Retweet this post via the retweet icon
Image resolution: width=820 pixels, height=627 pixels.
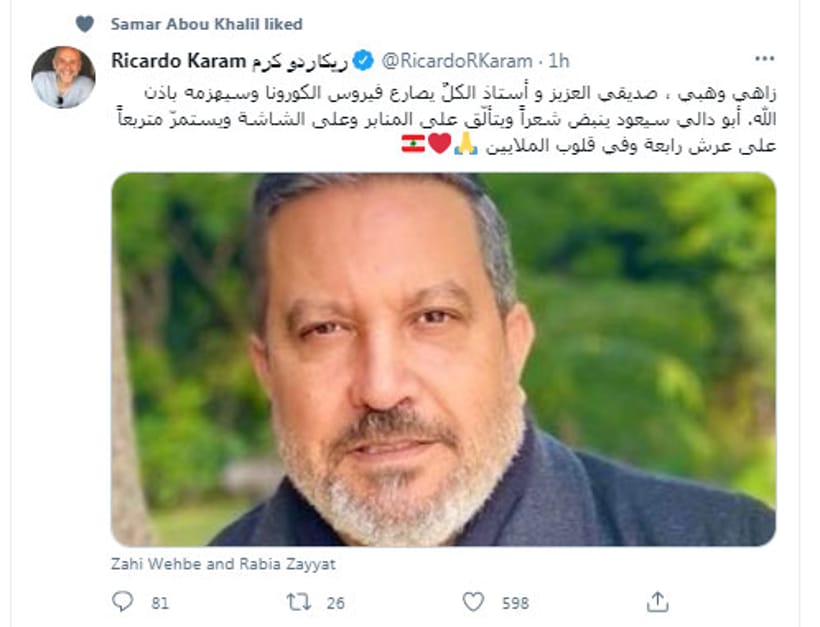point(299,602)
